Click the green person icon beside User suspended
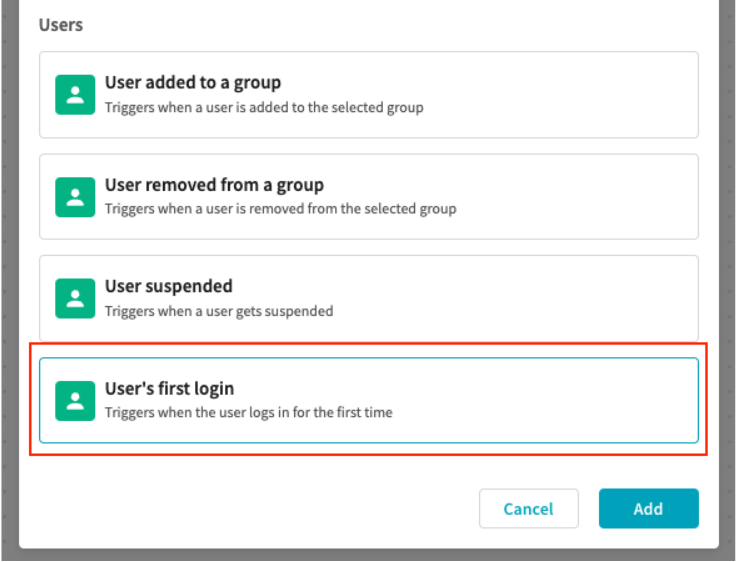 point(74,298)
